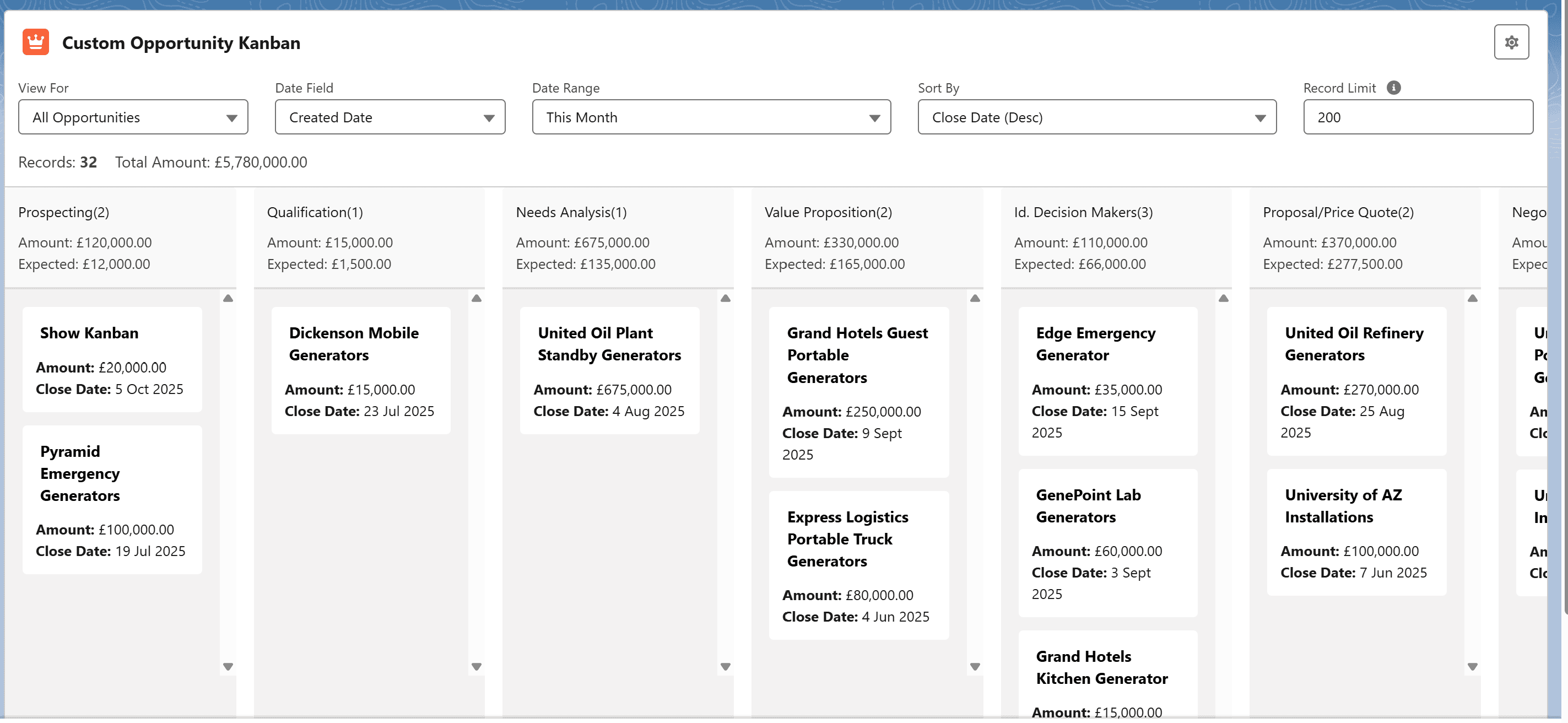Open the kanban settings gear
Screen dimensions: 1568x723
pos(1511,42)
